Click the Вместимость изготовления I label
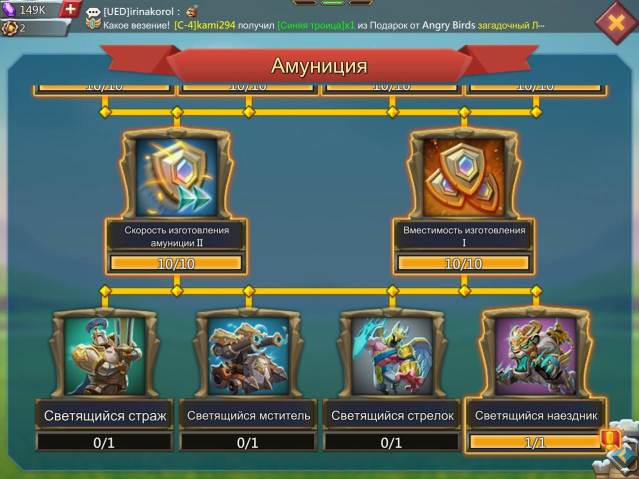This screenshot has width=639, height=479. [464, 236]
